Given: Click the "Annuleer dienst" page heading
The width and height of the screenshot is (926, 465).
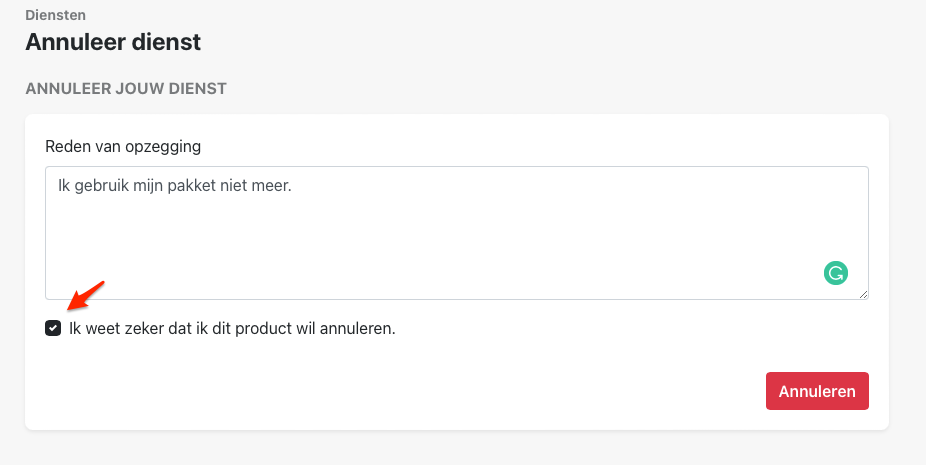Looking at the screenshot, I should point(113,42).
